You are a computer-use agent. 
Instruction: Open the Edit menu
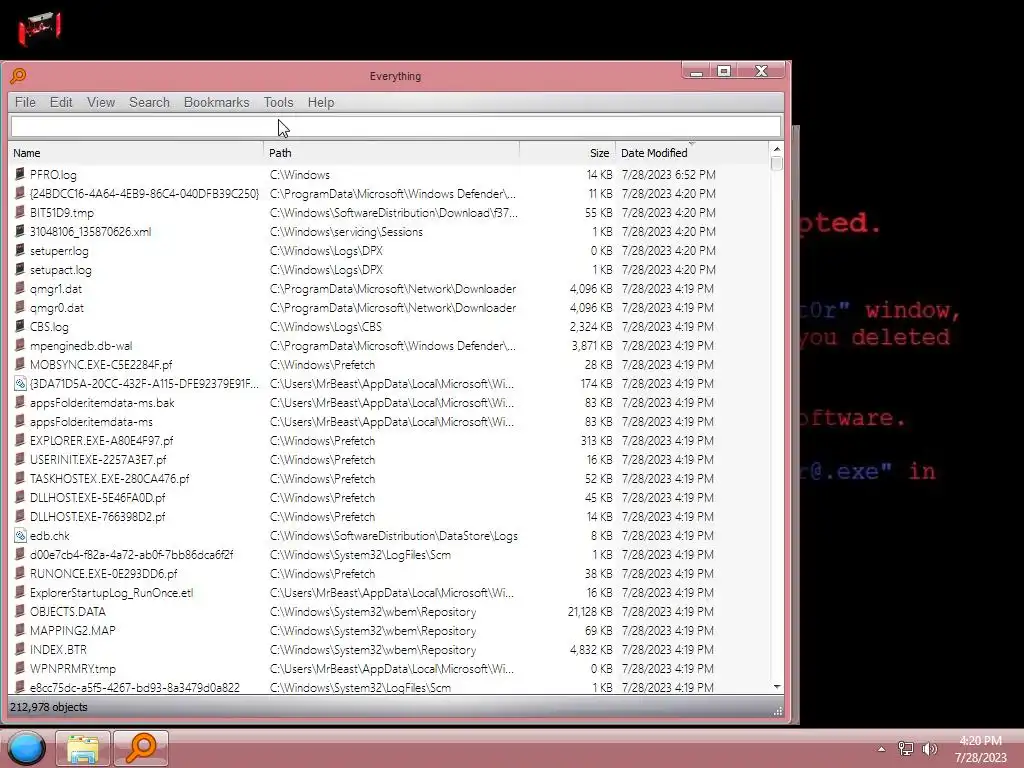(61, 103)
